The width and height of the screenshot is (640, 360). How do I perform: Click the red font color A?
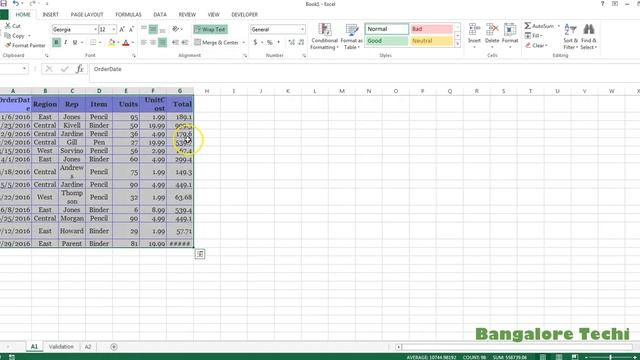click(126, 42)
